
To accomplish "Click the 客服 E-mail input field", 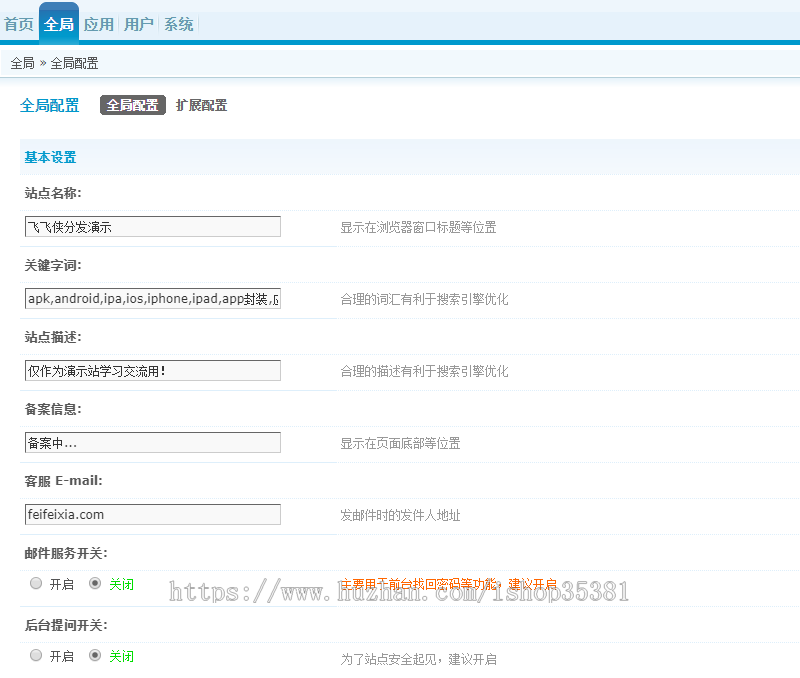I will point(153,514).
